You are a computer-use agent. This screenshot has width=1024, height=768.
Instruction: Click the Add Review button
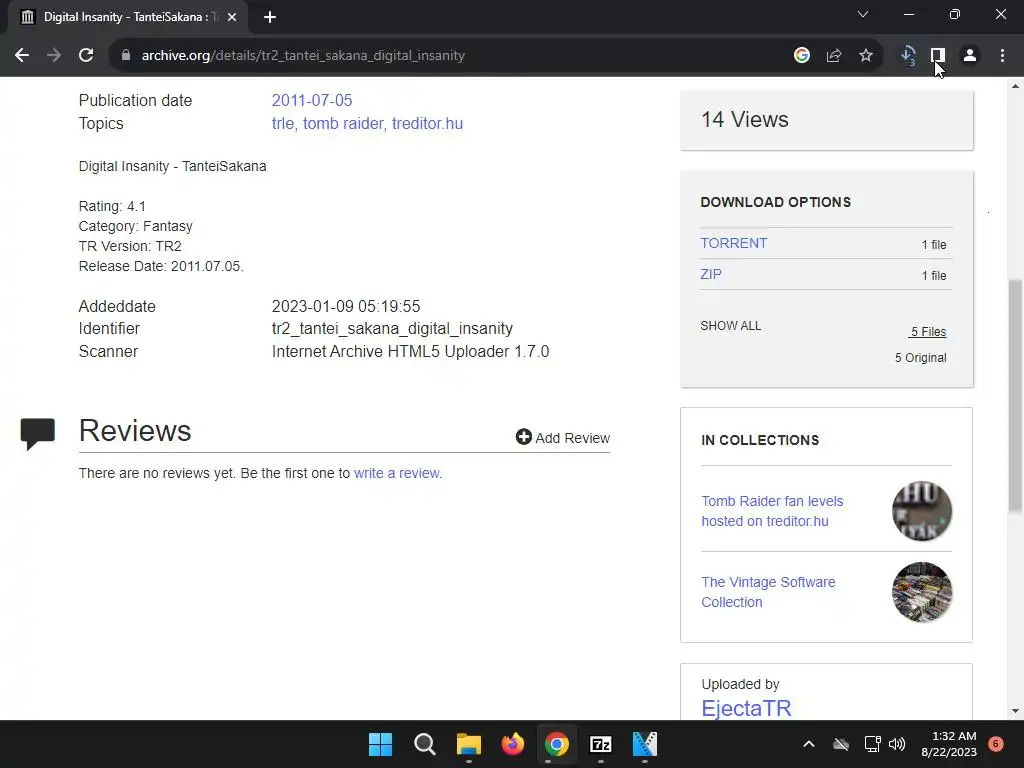562,438
